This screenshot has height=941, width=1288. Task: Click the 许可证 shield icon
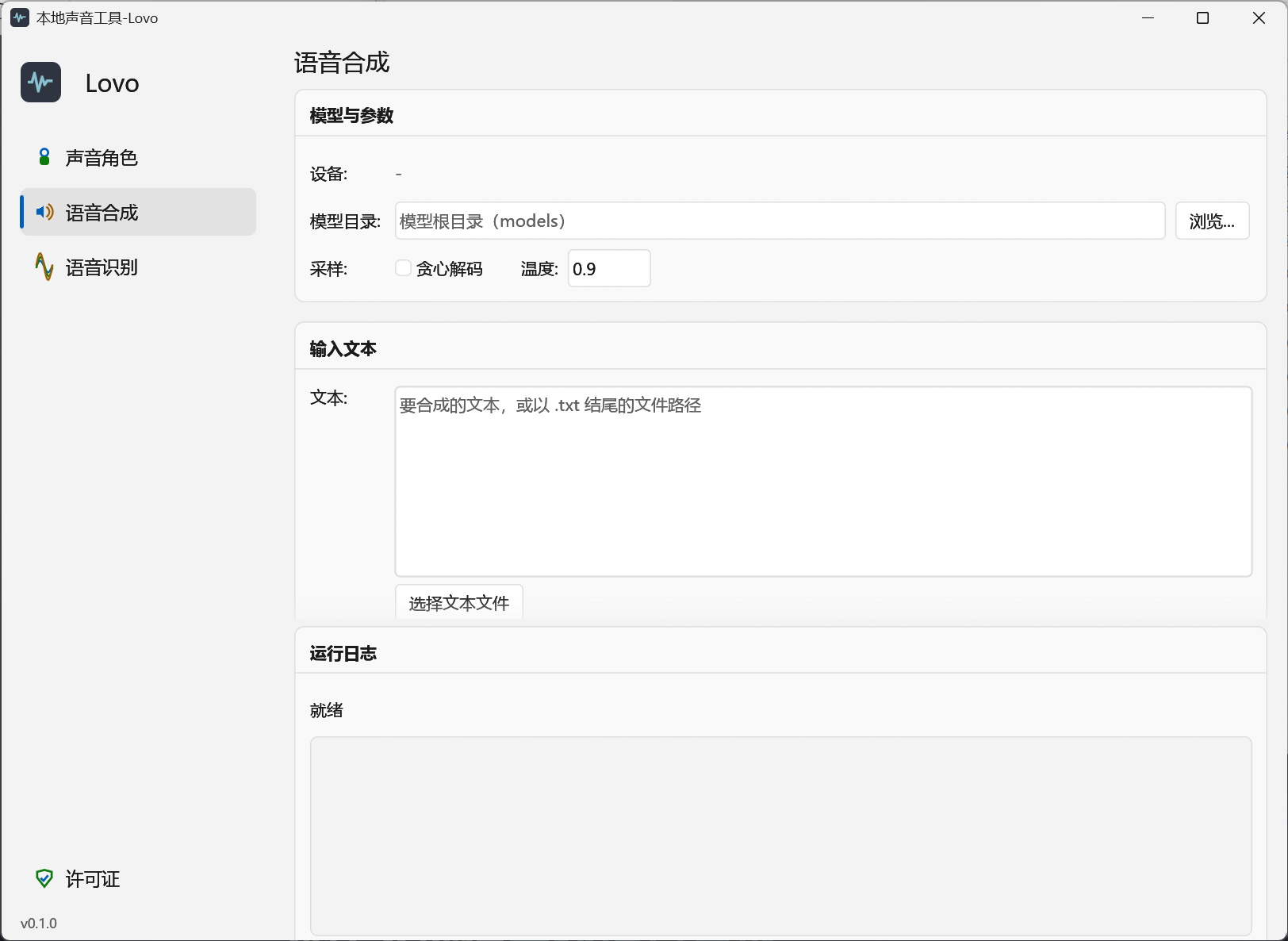[44, 878]
